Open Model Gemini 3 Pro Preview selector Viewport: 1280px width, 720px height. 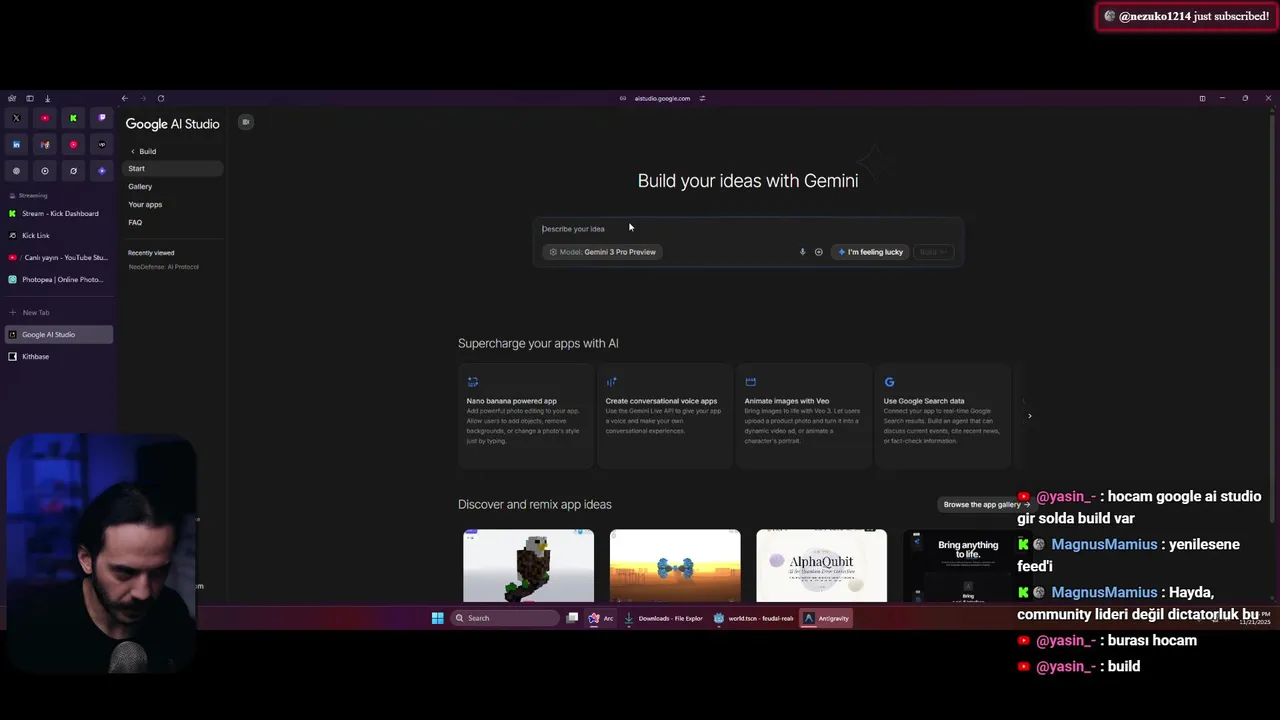(602, 252)
